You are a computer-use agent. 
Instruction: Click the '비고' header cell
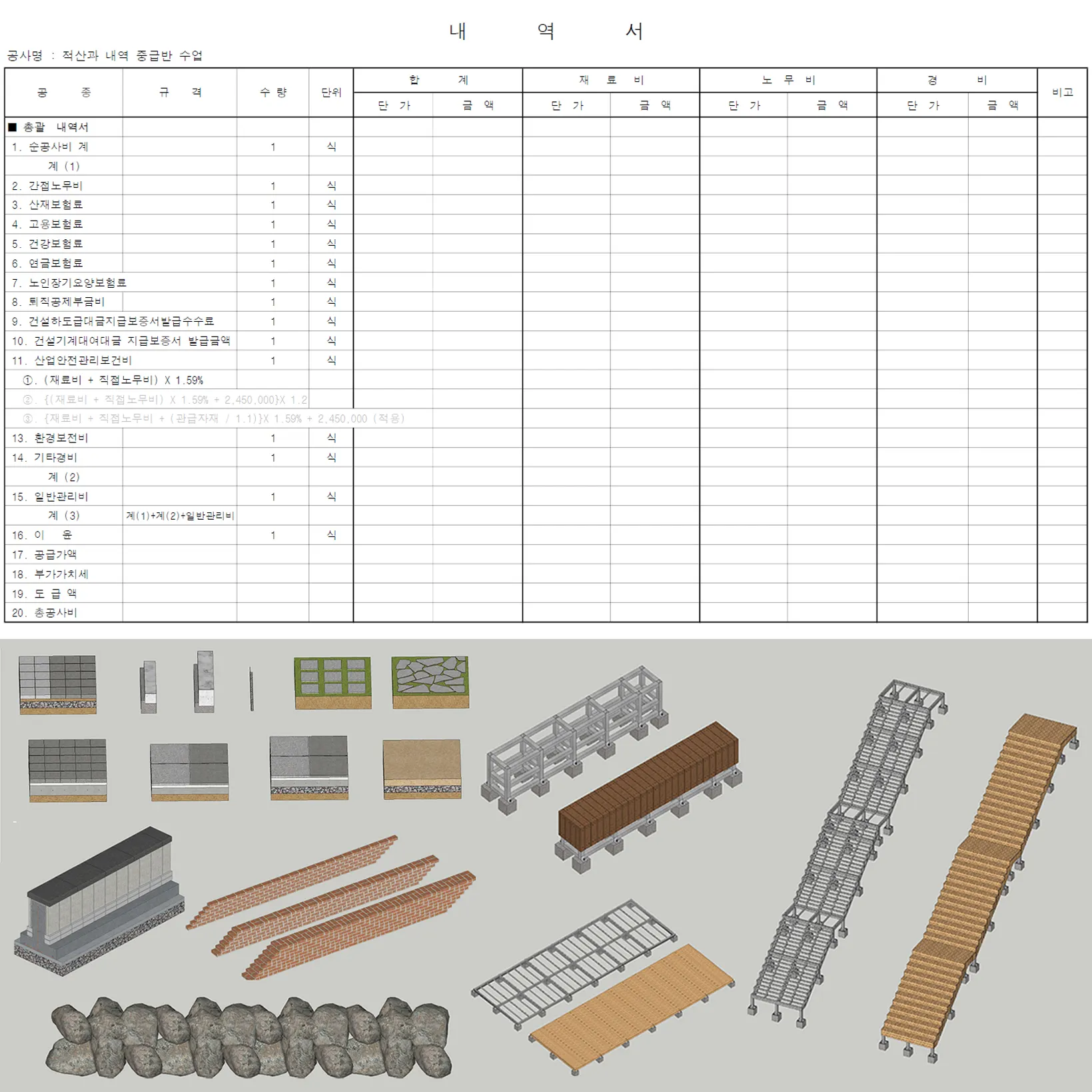(x=1062, y=93)
